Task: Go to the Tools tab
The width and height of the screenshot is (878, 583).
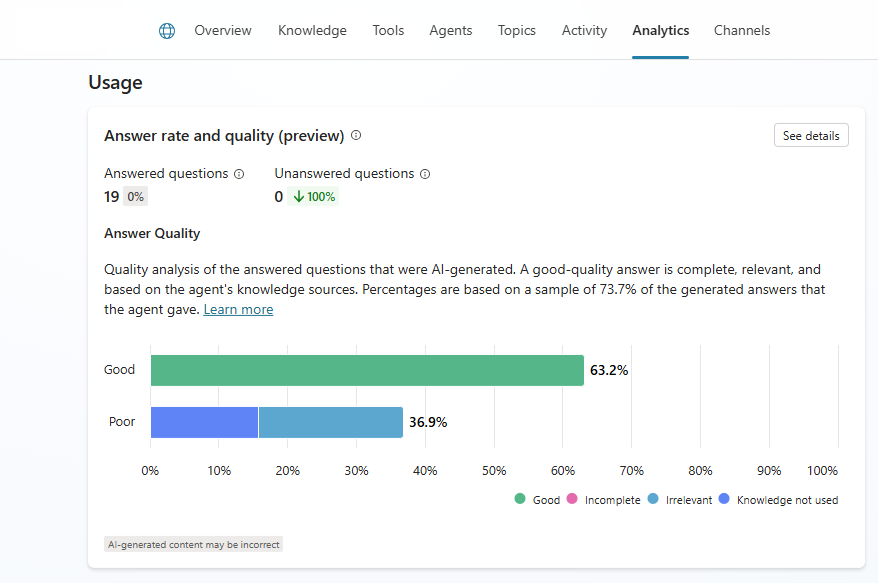Action: (388, 31)
